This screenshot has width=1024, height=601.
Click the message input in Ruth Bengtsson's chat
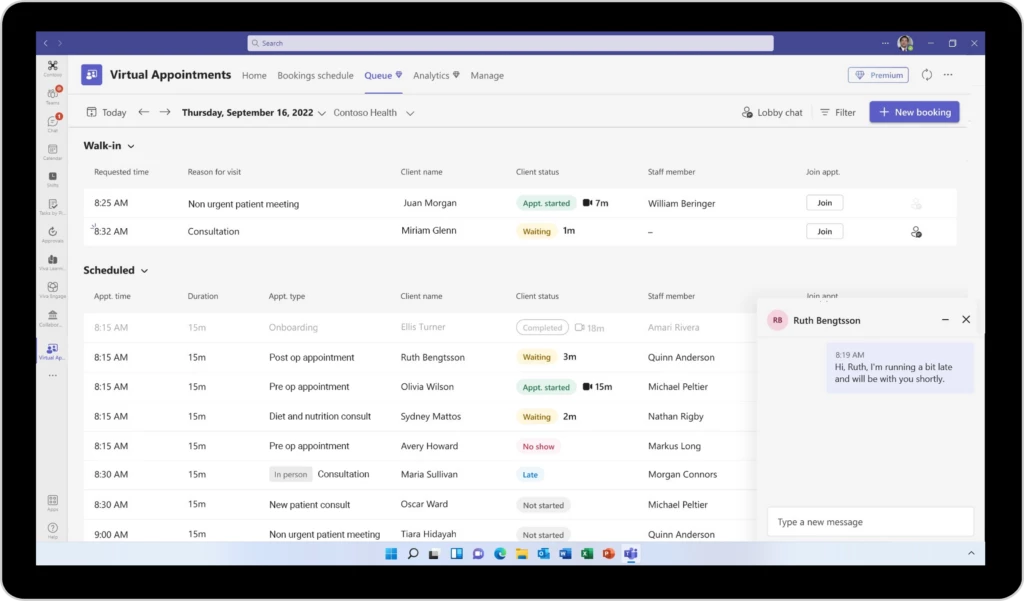pos(869,521)
